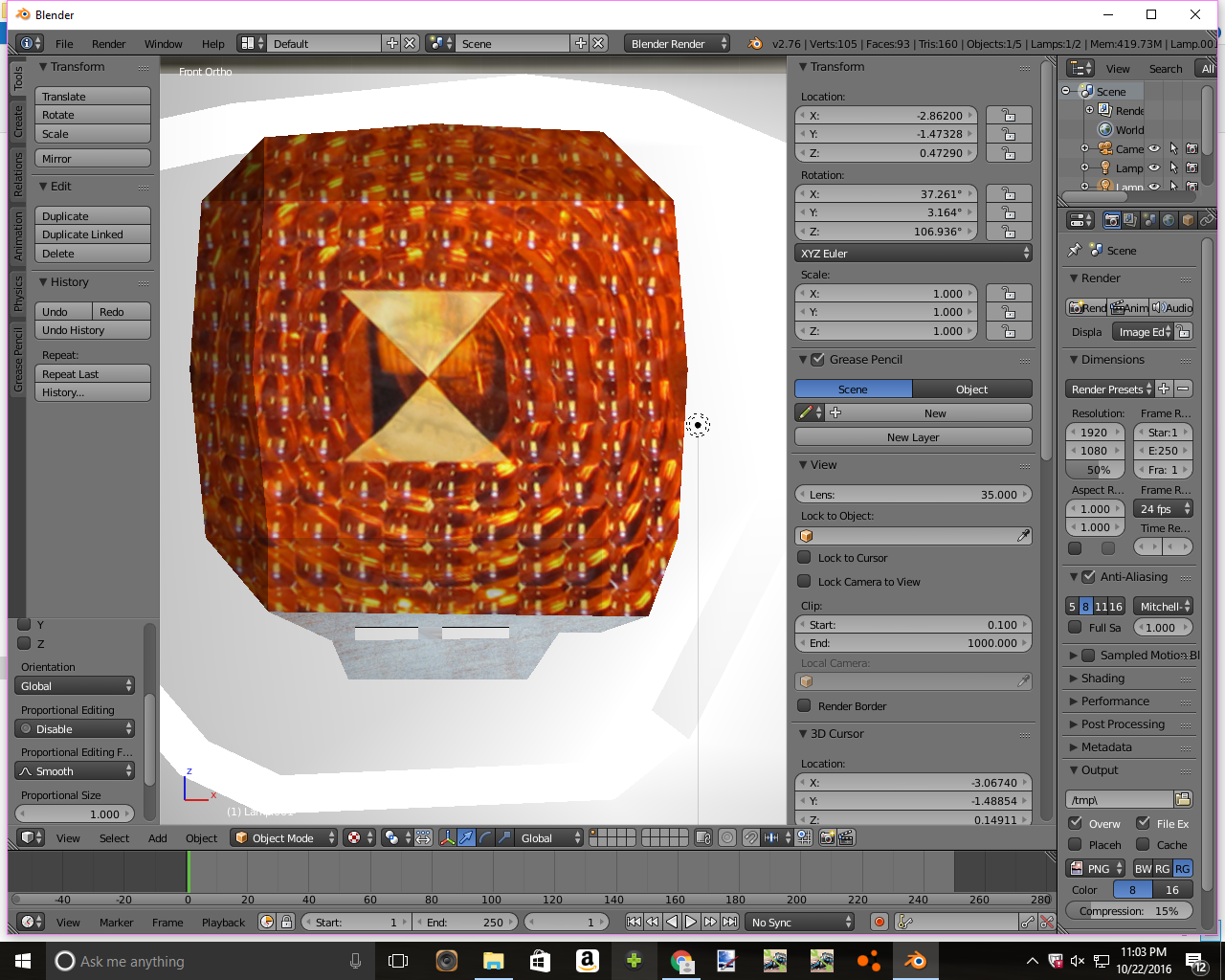
Task: Open the Object properties cube tab
Action: coord(1188,220)
